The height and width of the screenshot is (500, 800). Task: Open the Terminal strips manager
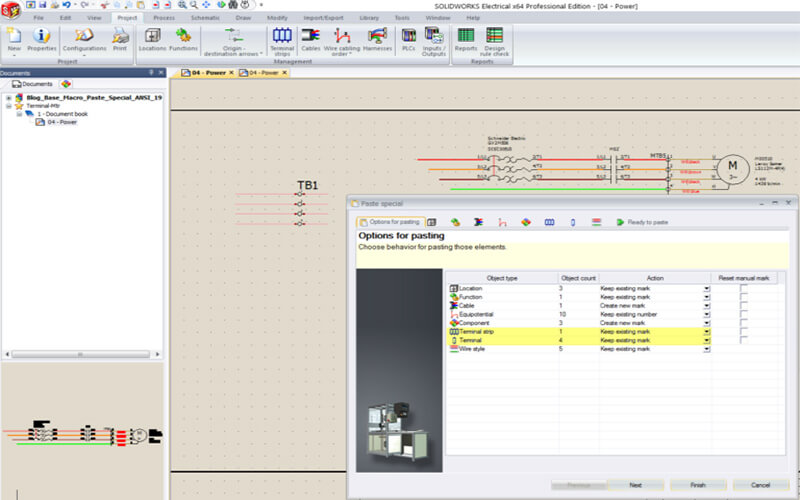point(282,40)
